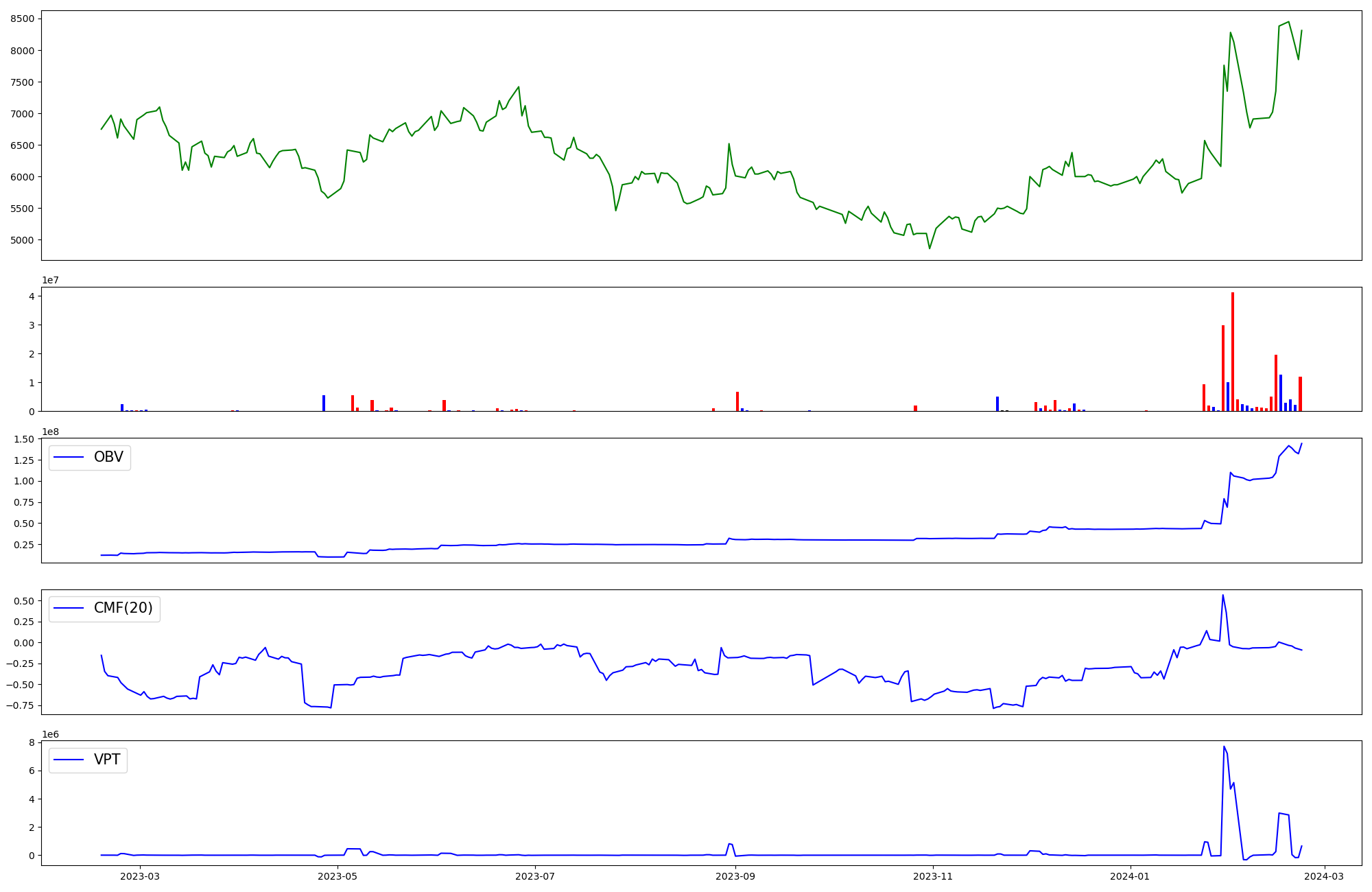The height and width of the screenshot is (892, 1372).
Task: Click the 1e8 OBV scale label
Action: (50, 432)
